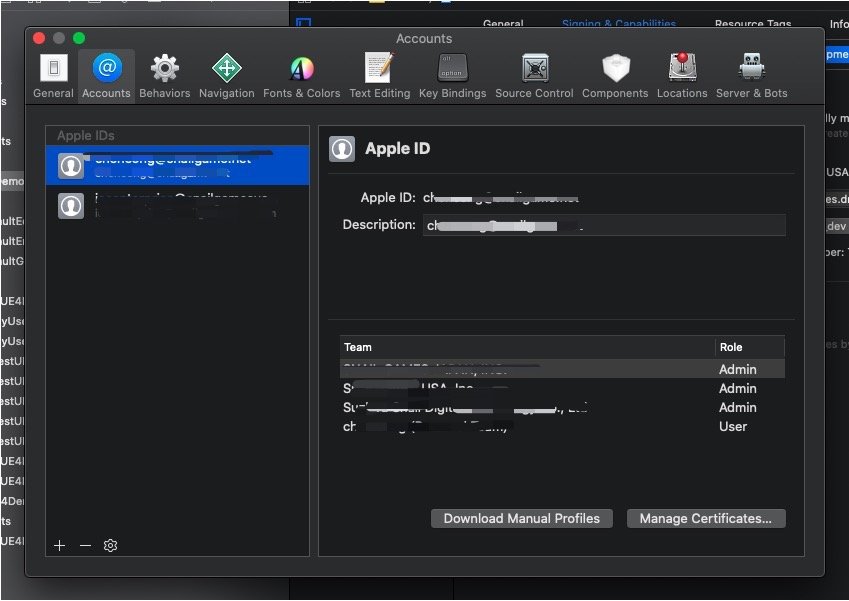This screenshot has width=849, height=601.
Task: Open the Text Editing preferences
Action: (380, 76)
